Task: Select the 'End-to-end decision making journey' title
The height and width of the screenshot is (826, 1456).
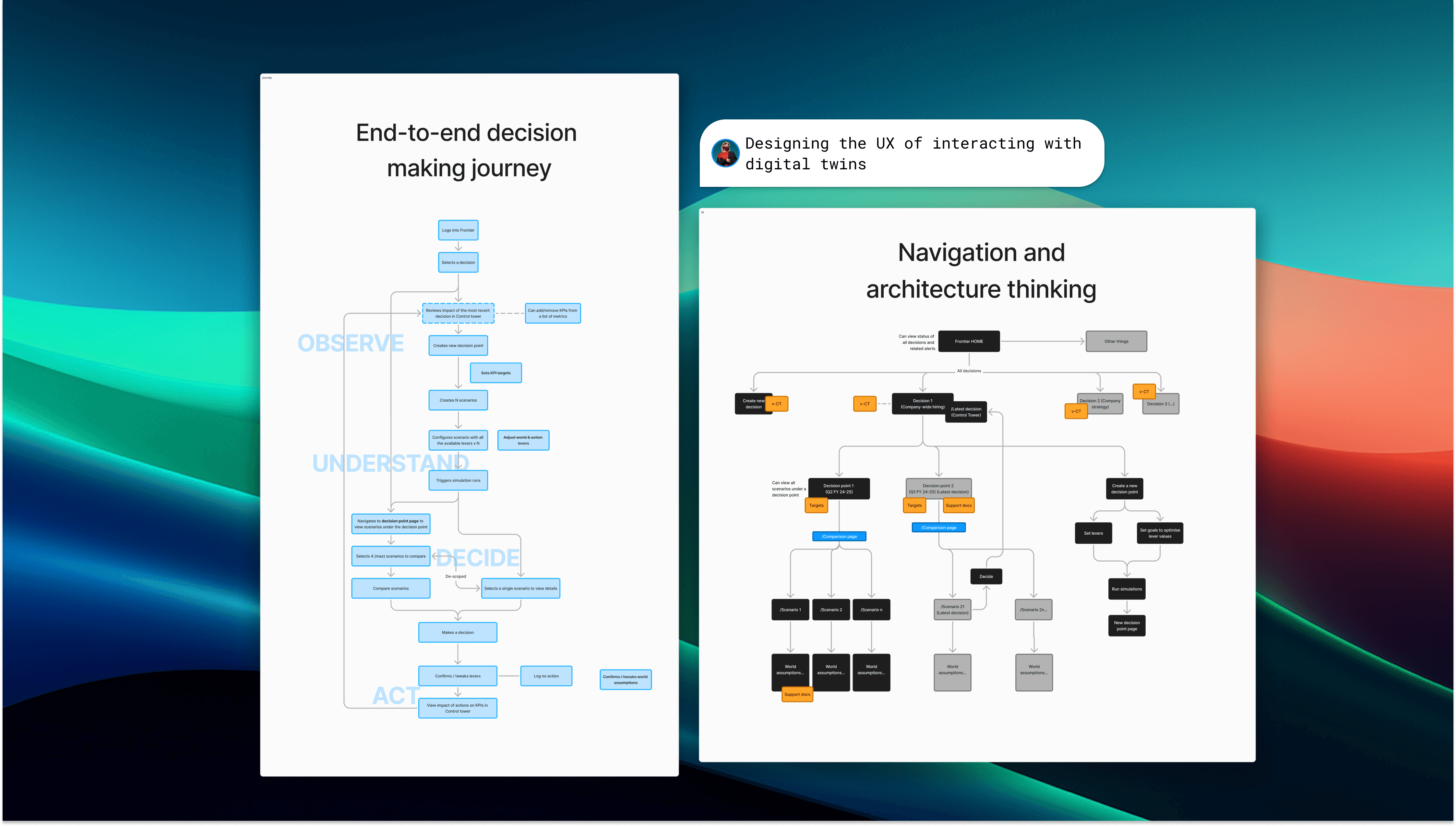Action: pos(467,150)
